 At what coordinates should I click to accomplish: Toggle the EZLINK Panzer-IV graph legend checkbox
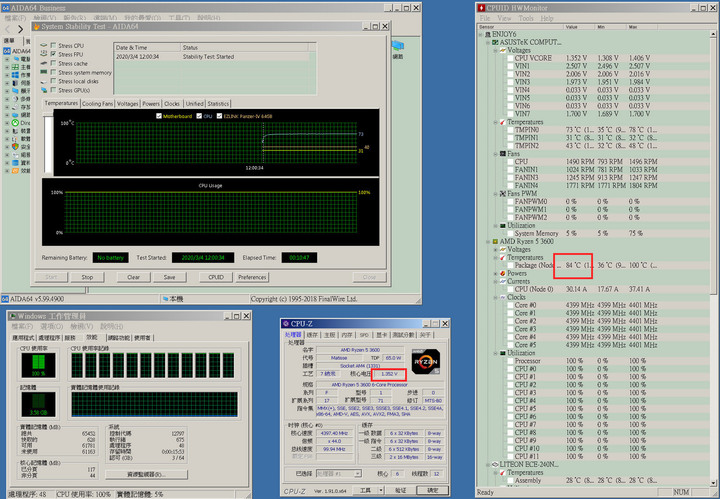[219, 116]
